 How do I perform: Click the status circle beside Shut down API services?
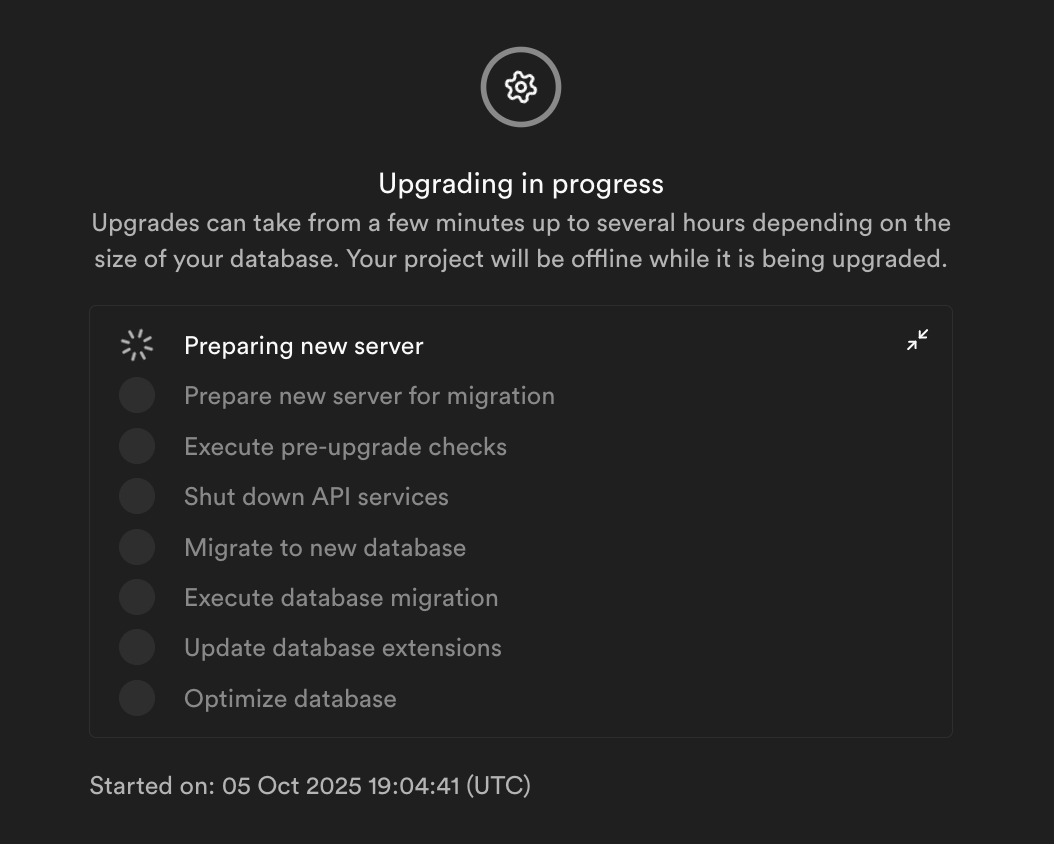[x=137, y=497]
